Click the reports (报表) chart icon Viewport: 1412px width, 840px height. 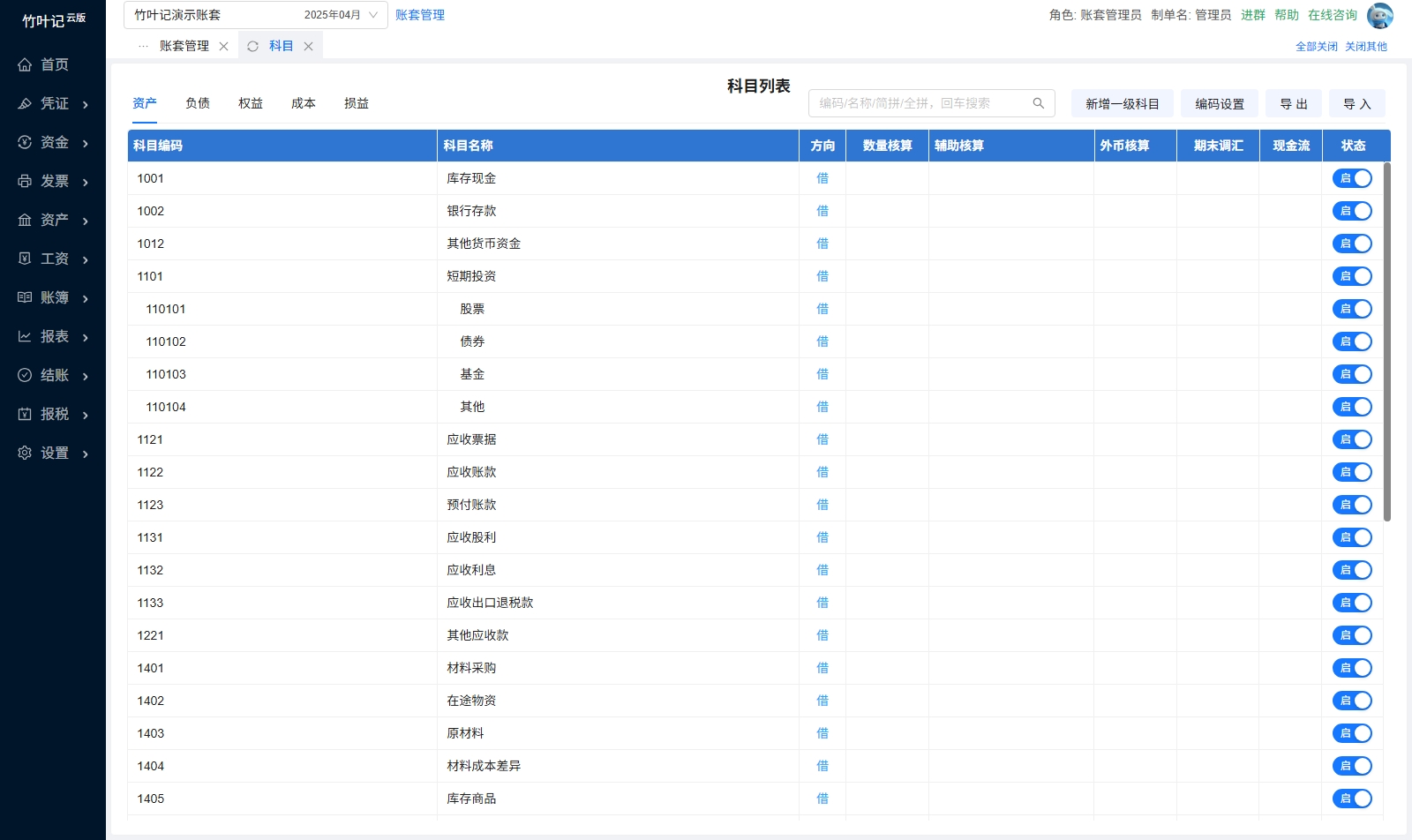[x=25, y=336]
